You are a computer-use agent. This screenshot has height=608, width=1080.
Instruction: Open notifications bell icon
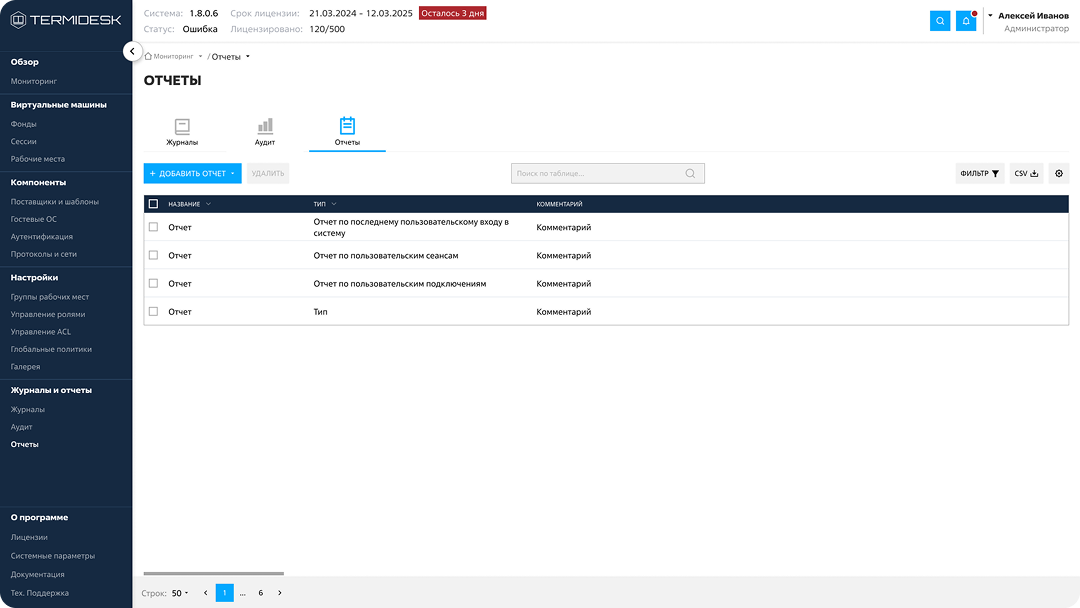pos(966,21)
